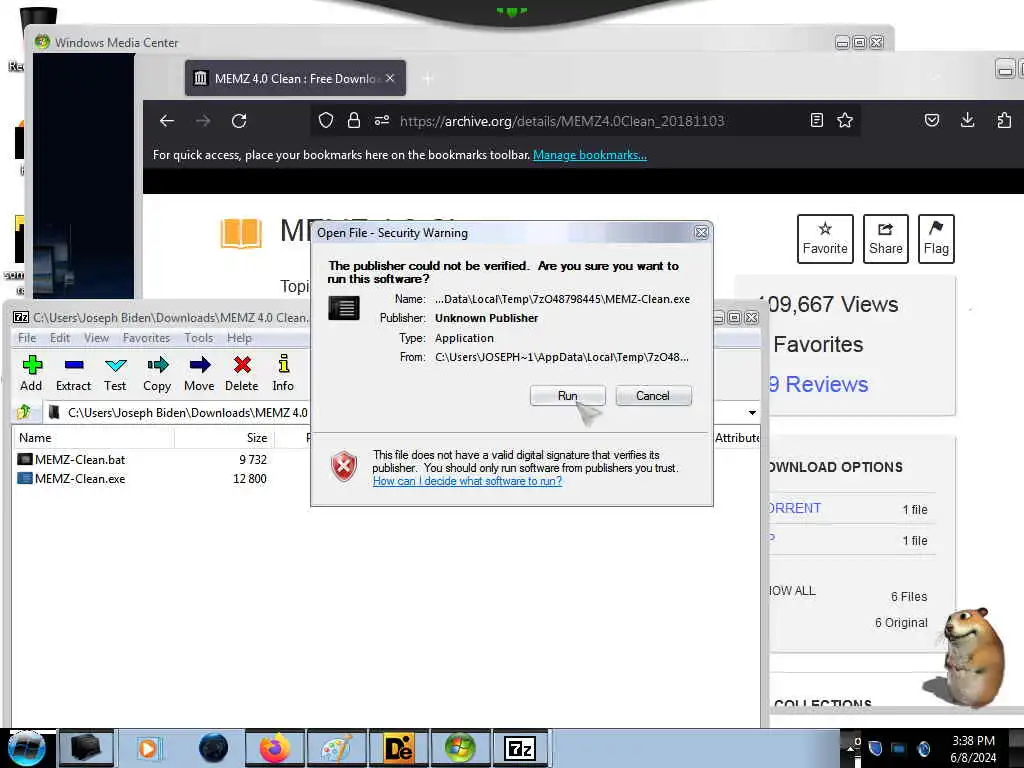The width and height of the screenshot is (1024, 768).
Task: Bookmark this page with the star icon
Action: tap(845, 120)
